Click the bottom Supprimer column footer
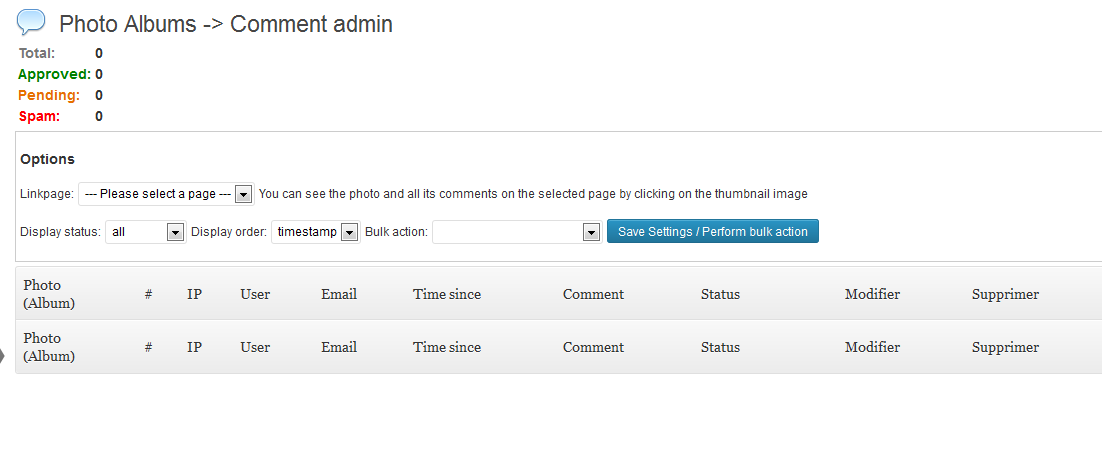Screen dimensions: 1102x450 tap(1005, 347)
